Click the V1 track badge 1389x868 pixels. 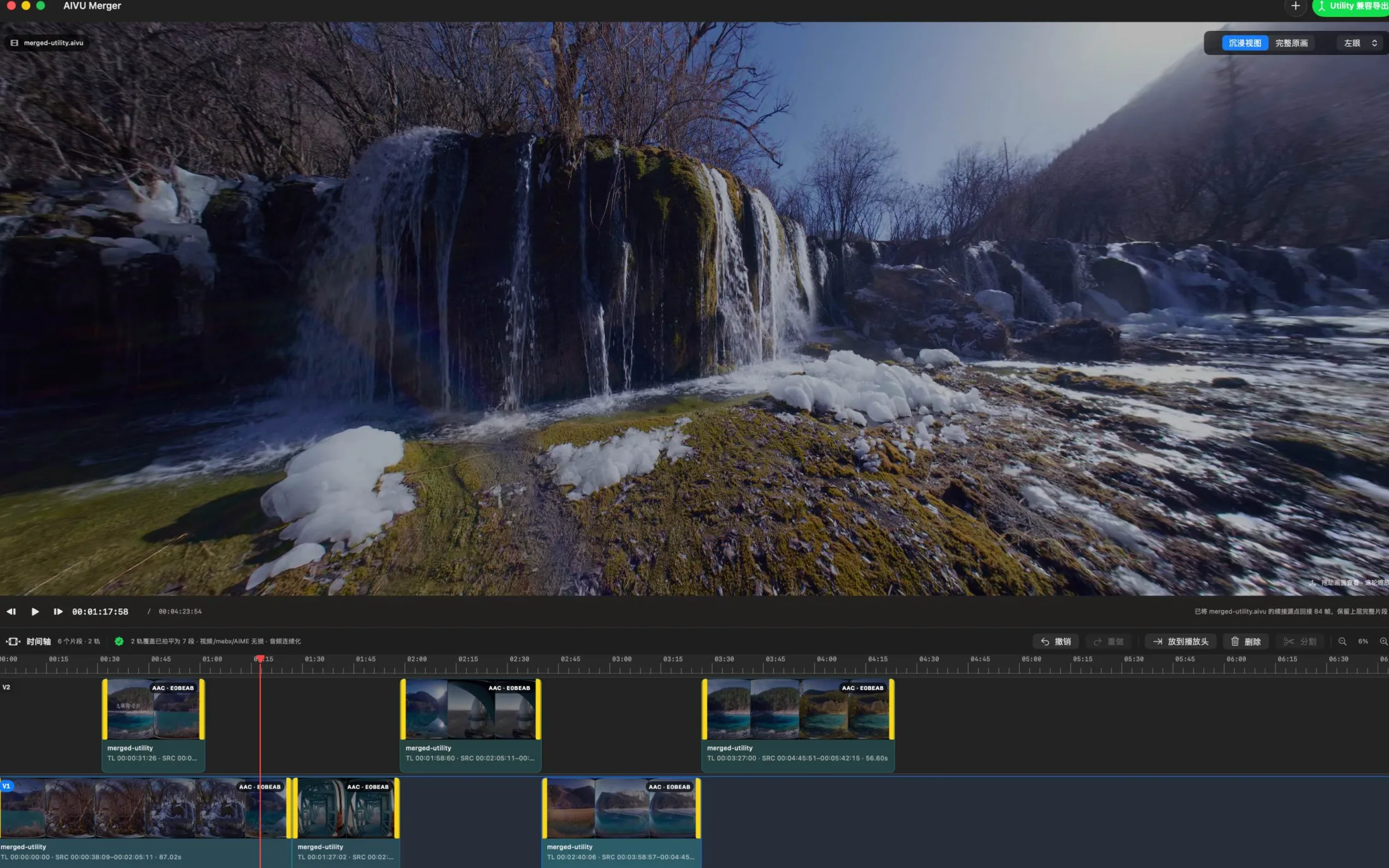[6, 786]
